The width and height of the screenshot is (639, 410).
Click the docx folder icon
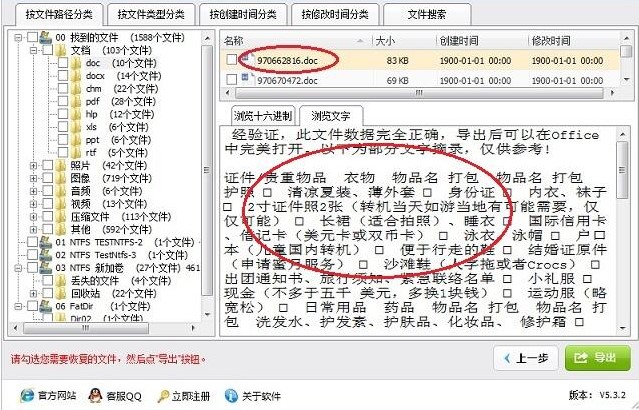[76, 76]
